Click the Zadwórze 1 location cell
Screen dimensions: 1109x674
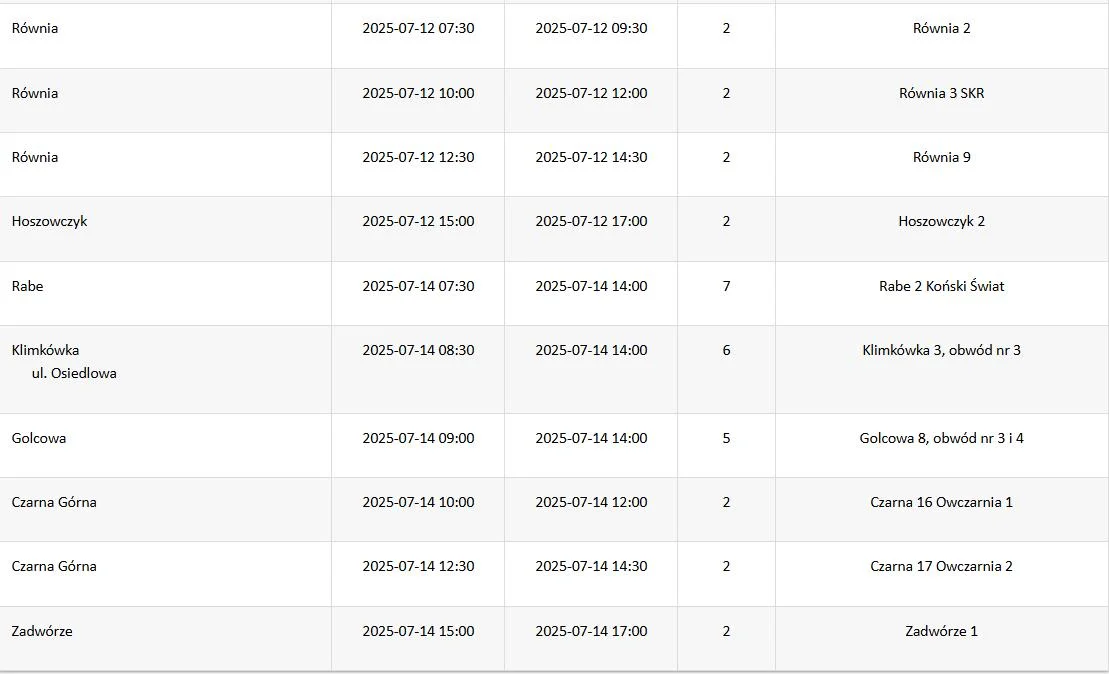[941, 631]
